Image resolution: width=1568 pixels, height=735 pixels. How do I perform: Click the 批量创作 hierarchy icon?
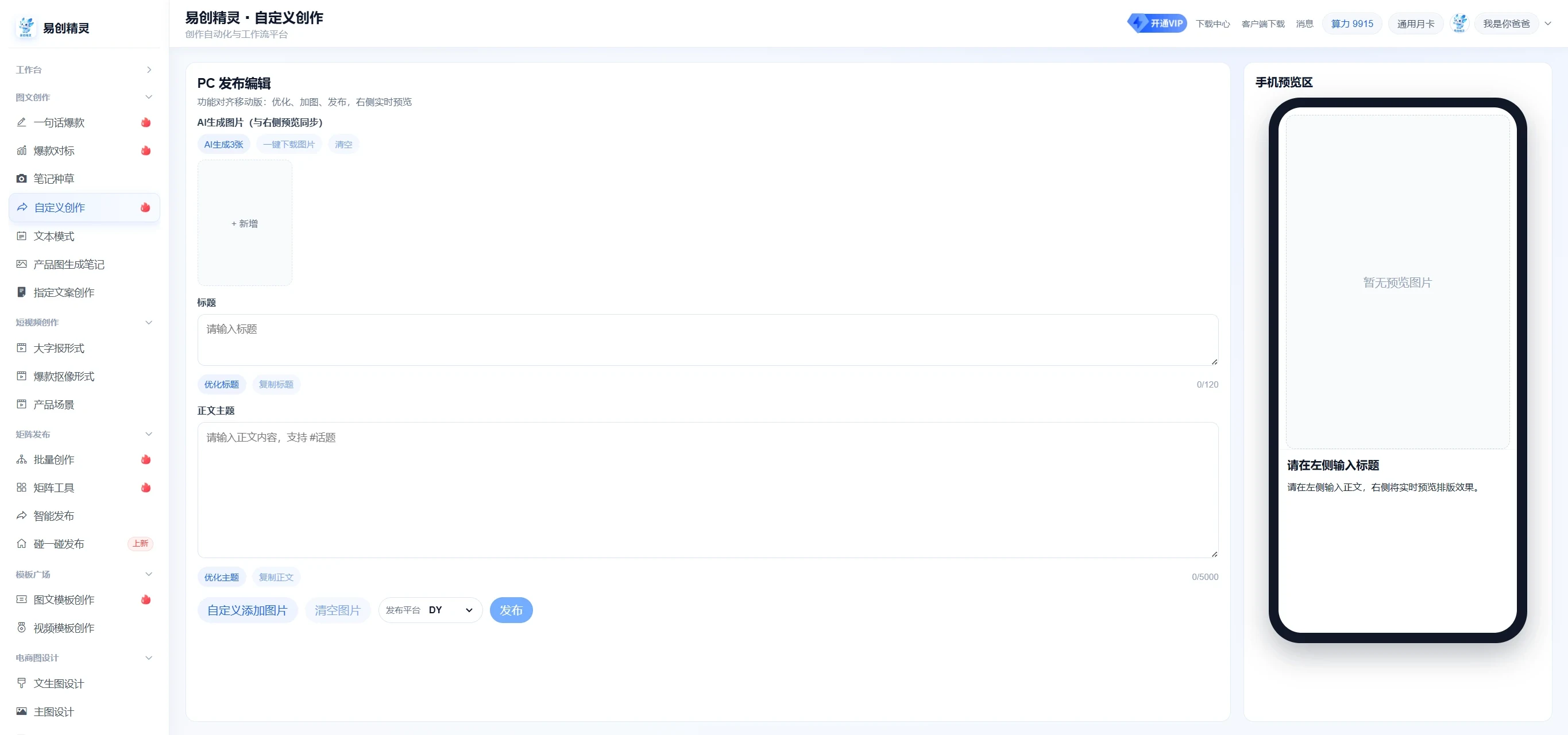(x=21, y=459)
